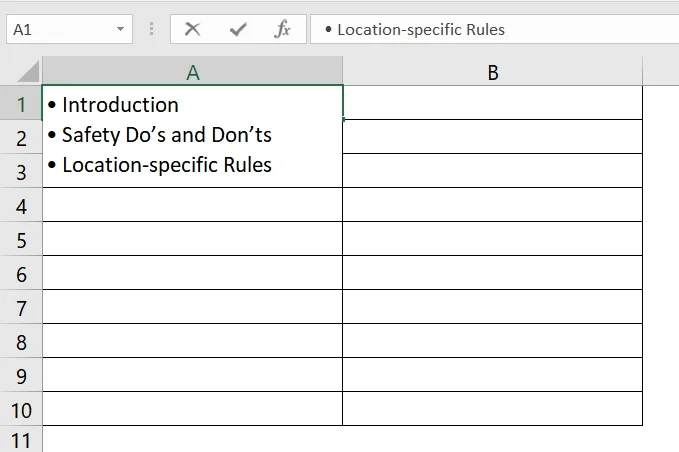679x452 pixels.
Task: Select cell B2
Action: [493, 136]
